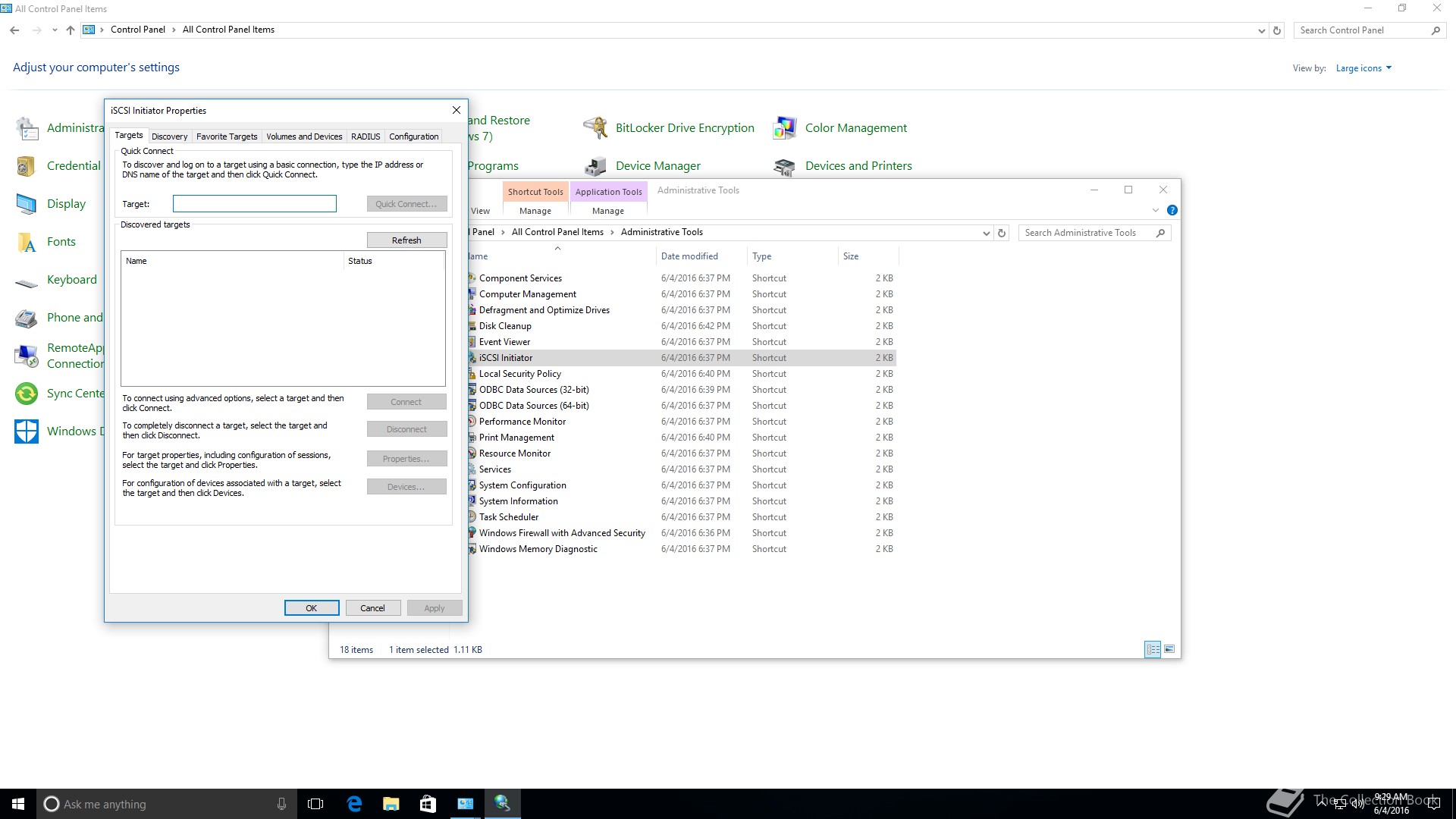Click OK in iSCSI Initiator Properties
This screenshot has width=1456, height=819.
click(312, 608)
